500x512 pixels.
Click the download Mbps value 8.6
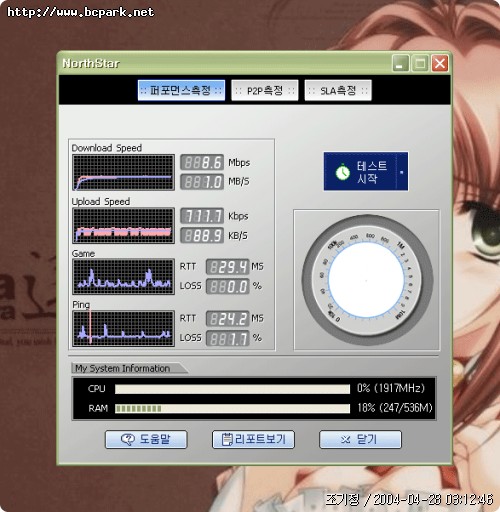(202, 162)
